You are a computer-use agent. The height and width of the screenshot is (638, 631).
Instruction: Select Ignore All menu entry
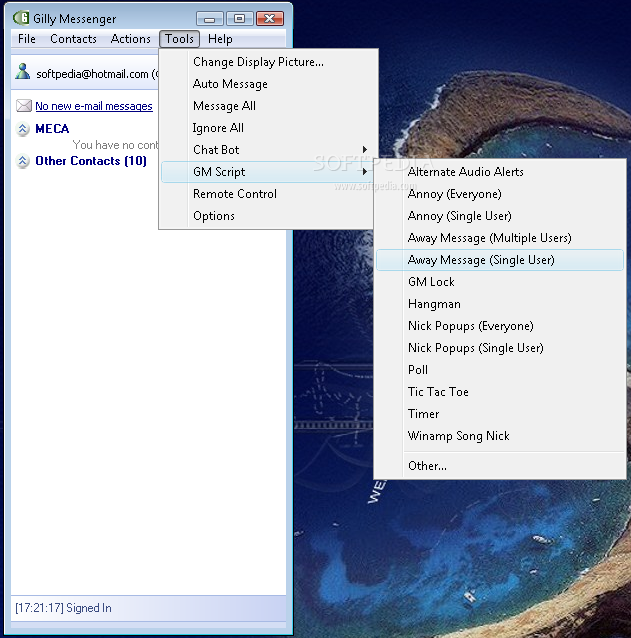pos(267,128)
